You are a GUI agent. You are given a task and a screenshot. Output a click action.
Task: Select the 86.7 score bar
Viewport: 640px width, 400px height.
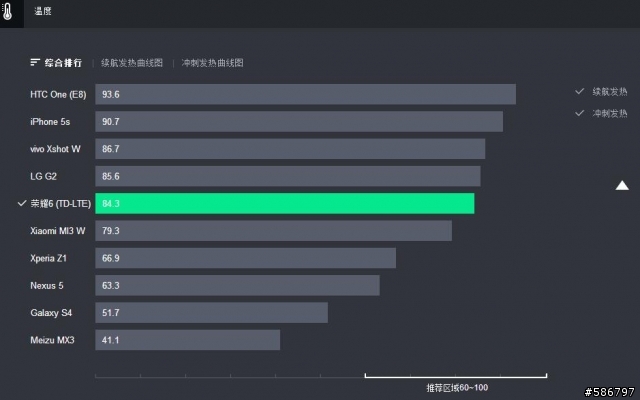click(x=290, y=149)
